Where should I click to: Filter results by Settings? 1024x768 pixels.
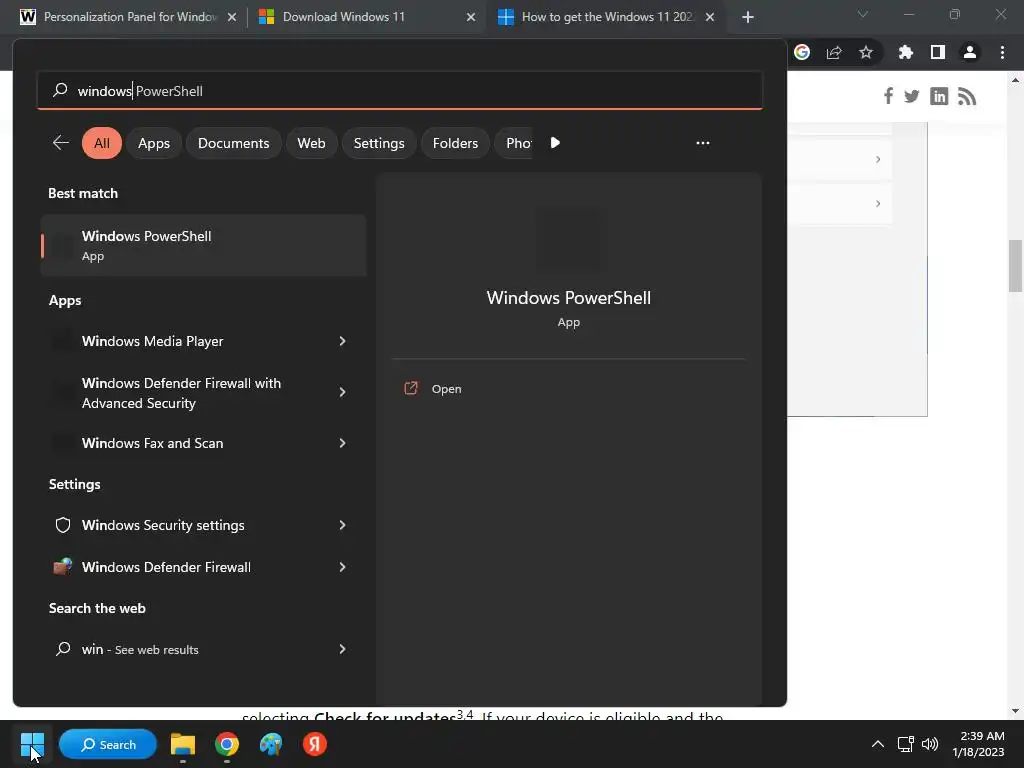379,143
